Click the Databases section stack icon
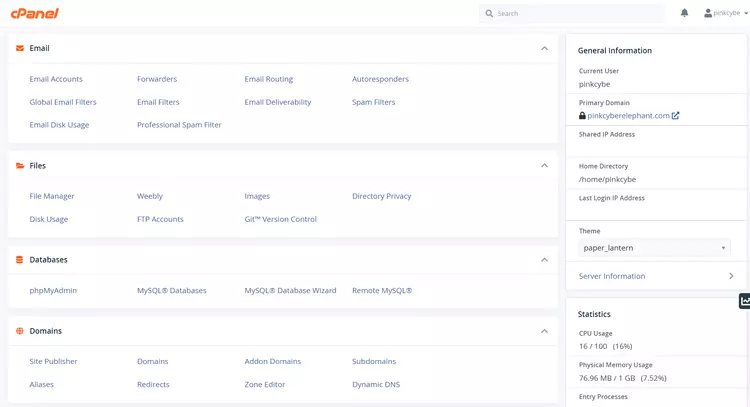The width and height of the screenshot is (750, 407). [20, 260]
